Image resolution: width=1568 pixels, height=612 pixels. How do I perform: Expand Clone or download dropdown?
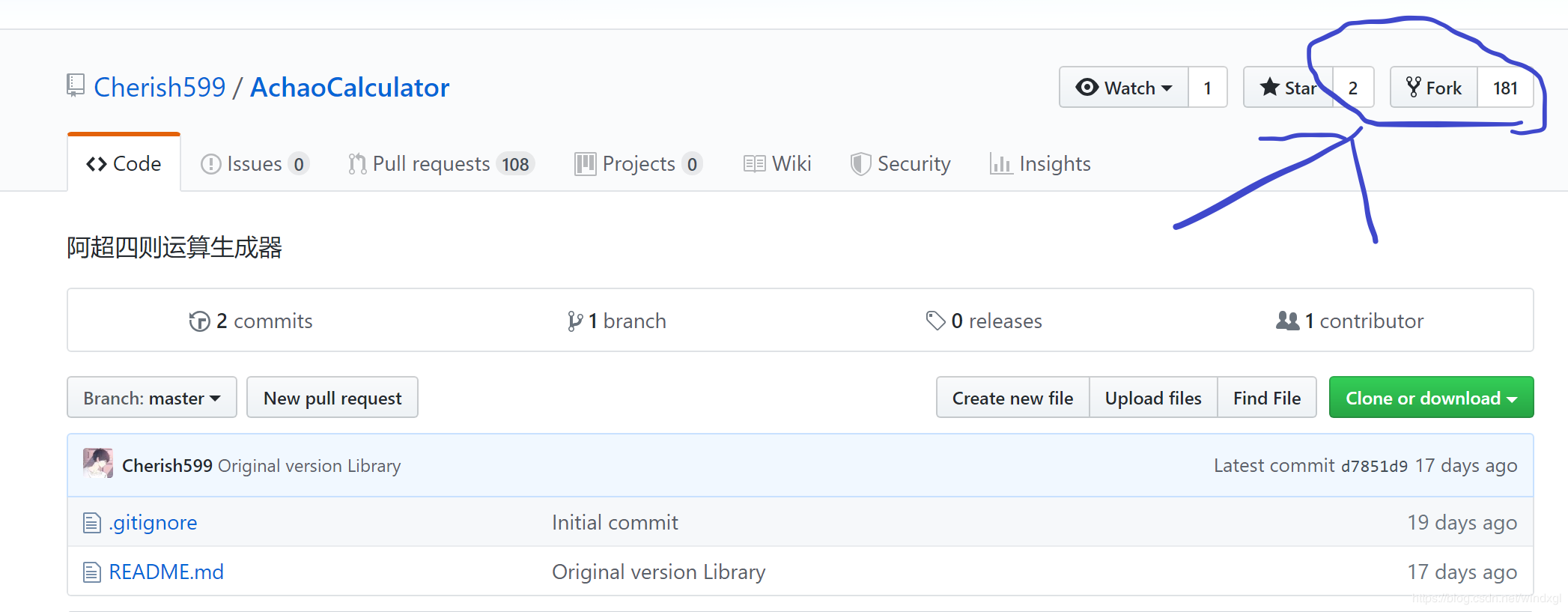1432,398
